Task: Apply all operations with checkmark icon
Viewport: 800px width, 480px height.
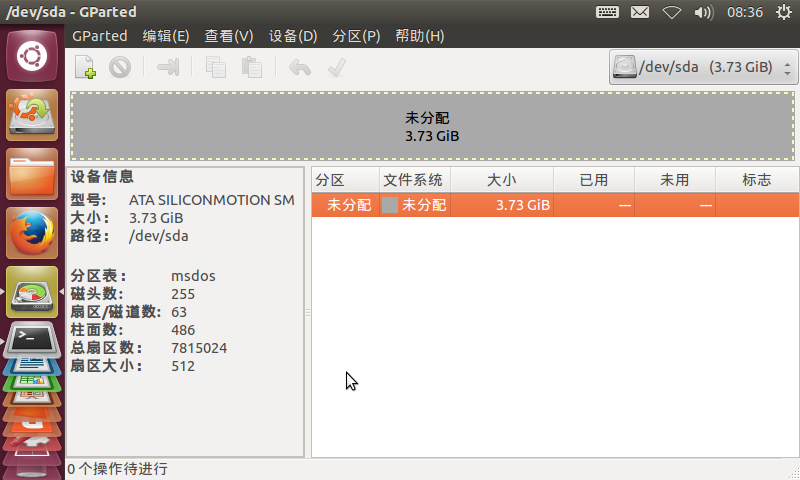Action: click(337, 67)
